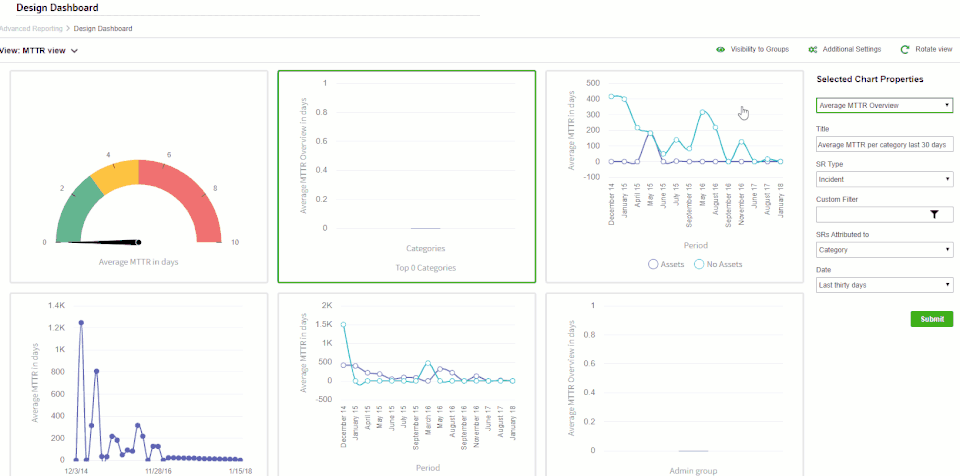This screenshot has height=476, width=960.
Task: Click into the Custom Filter input box
Action: coord(869,214)
